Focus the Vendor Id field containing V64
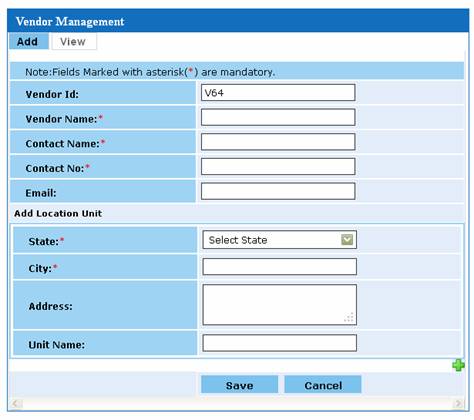Screen dimensions: 474x420 point(278,93)
